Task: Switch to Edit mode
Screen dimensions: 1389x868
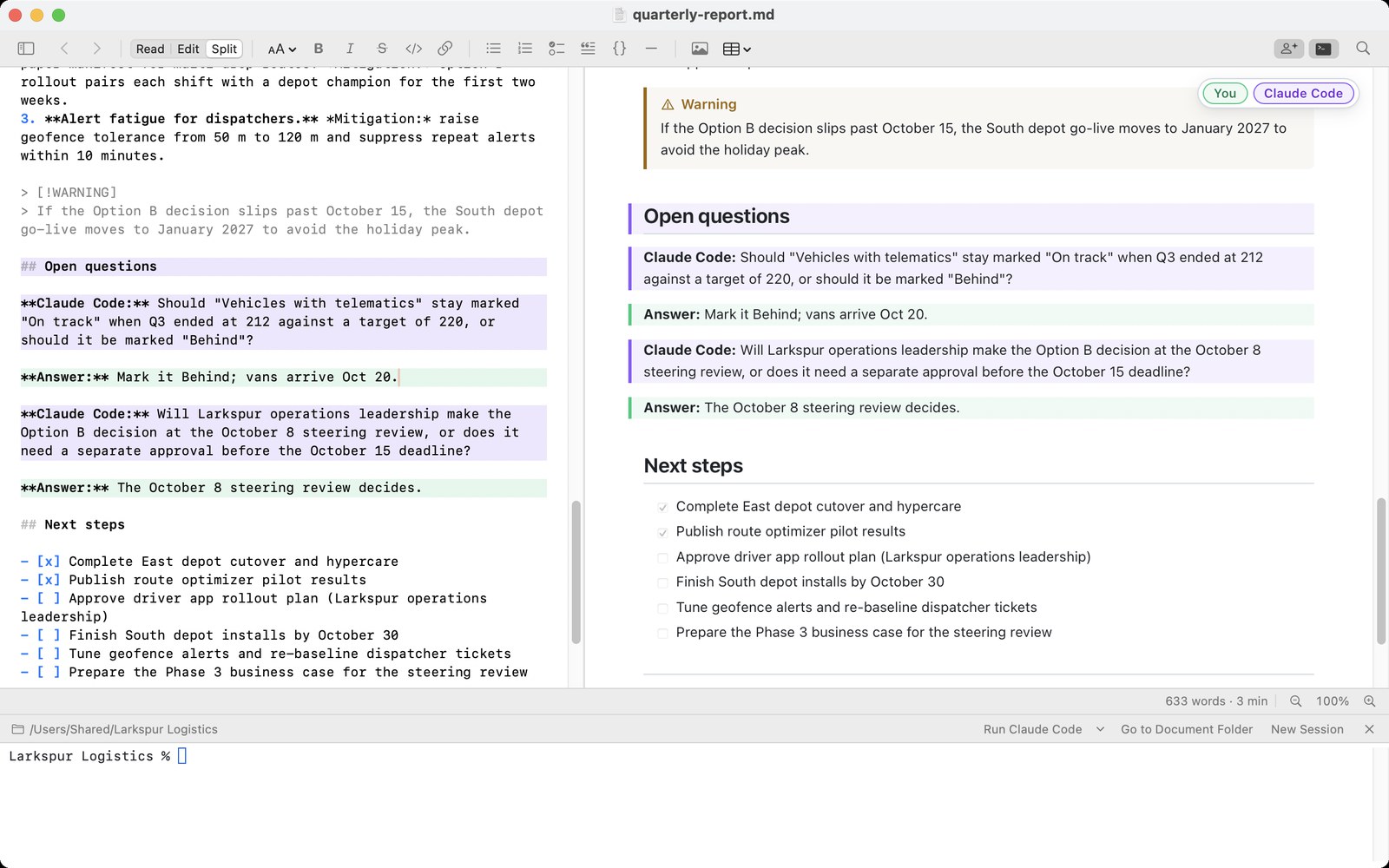Action: [188, 49]
